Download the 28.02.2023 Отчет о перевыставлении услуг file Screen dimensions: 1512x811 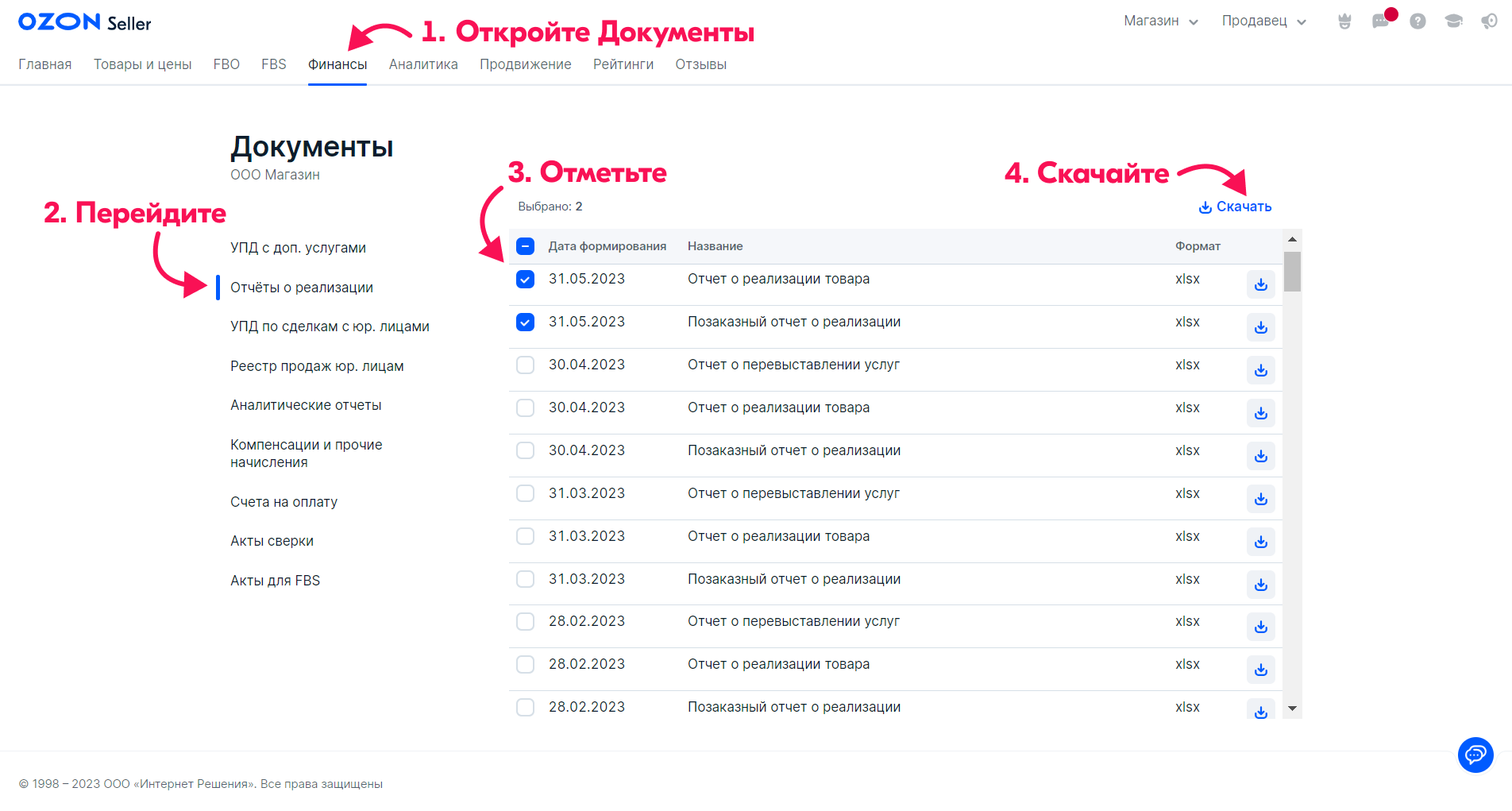click(1260, 627)
